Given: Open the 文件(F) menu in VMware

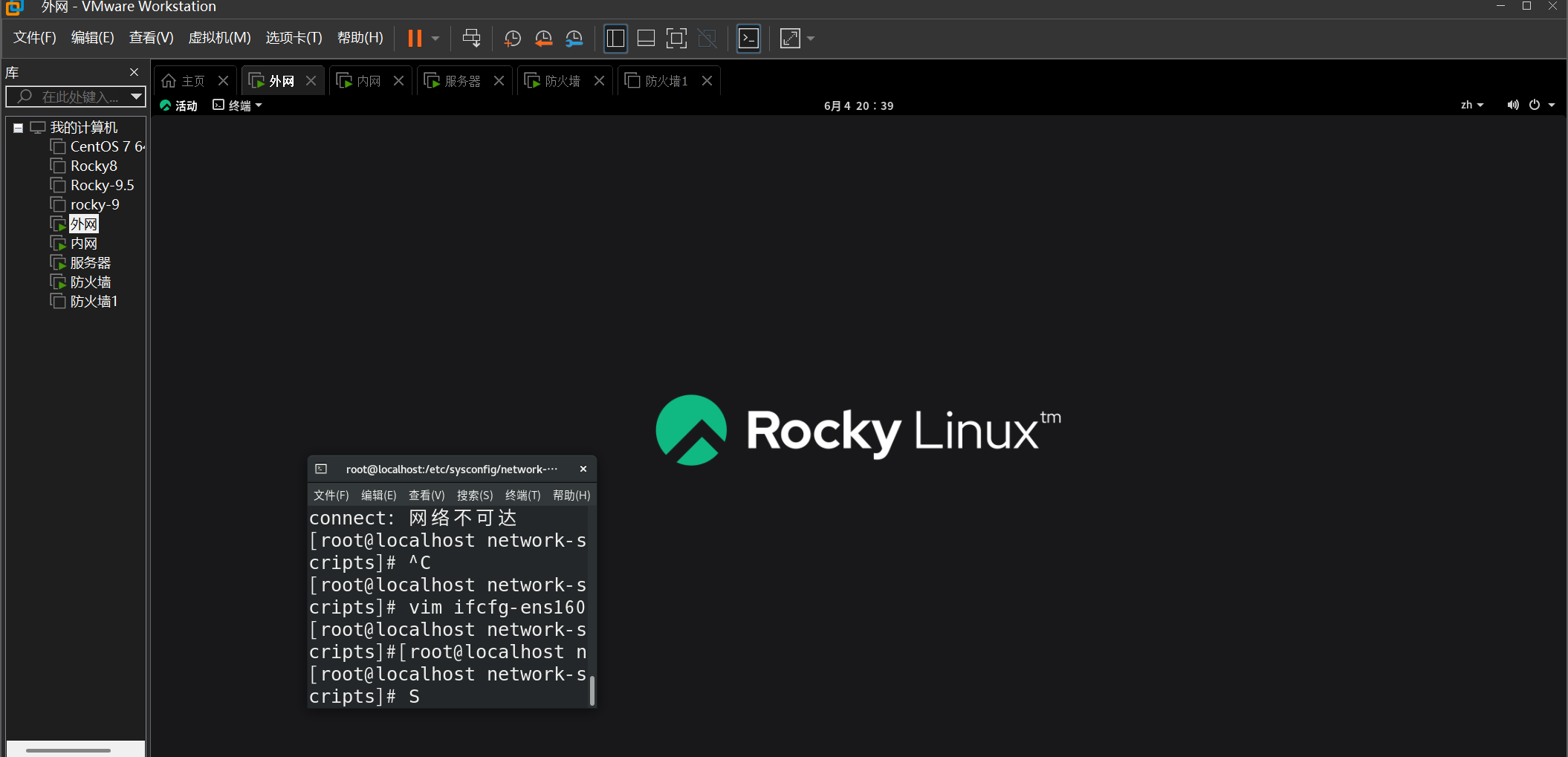Looking at the screenshot, I should pyautogui.click(x=34, y=37).
